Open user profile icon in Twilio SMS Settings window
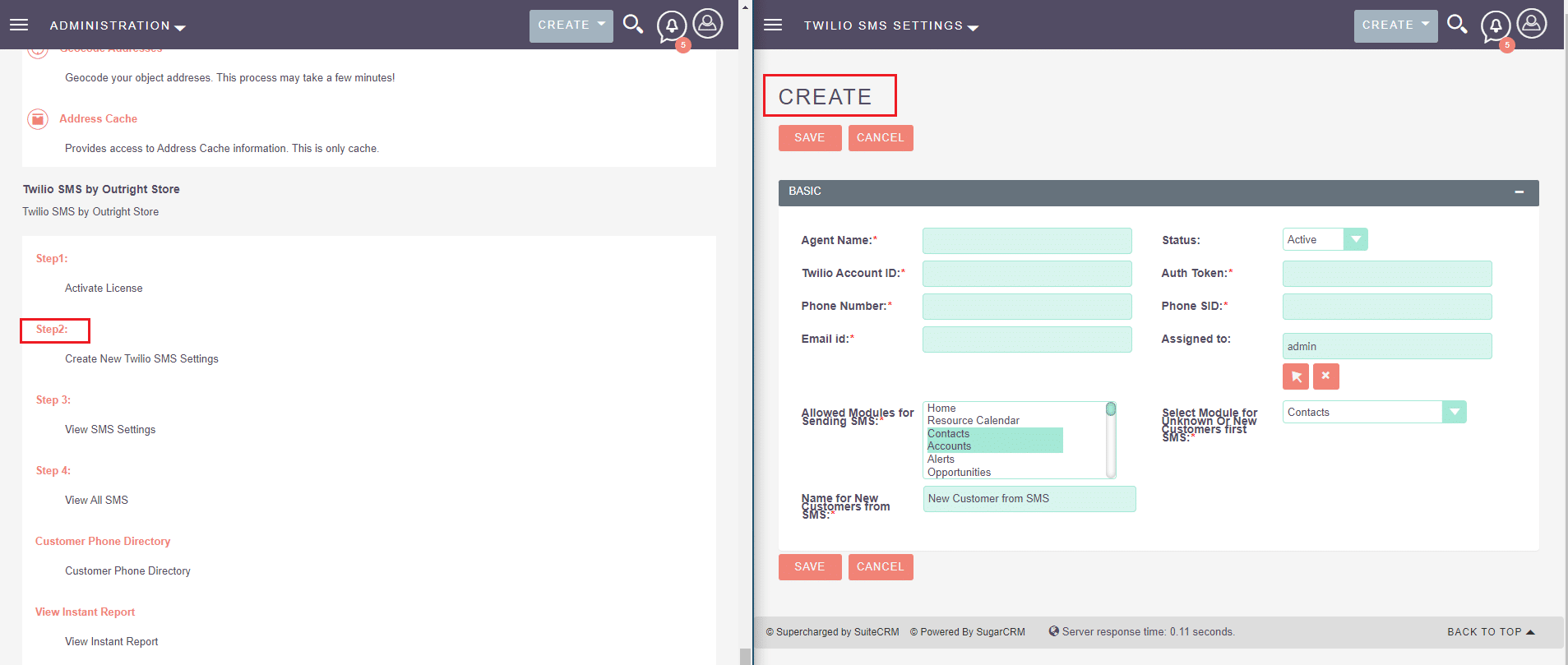This screenshot has height=665, width=1568. [x=1532, y=23]
